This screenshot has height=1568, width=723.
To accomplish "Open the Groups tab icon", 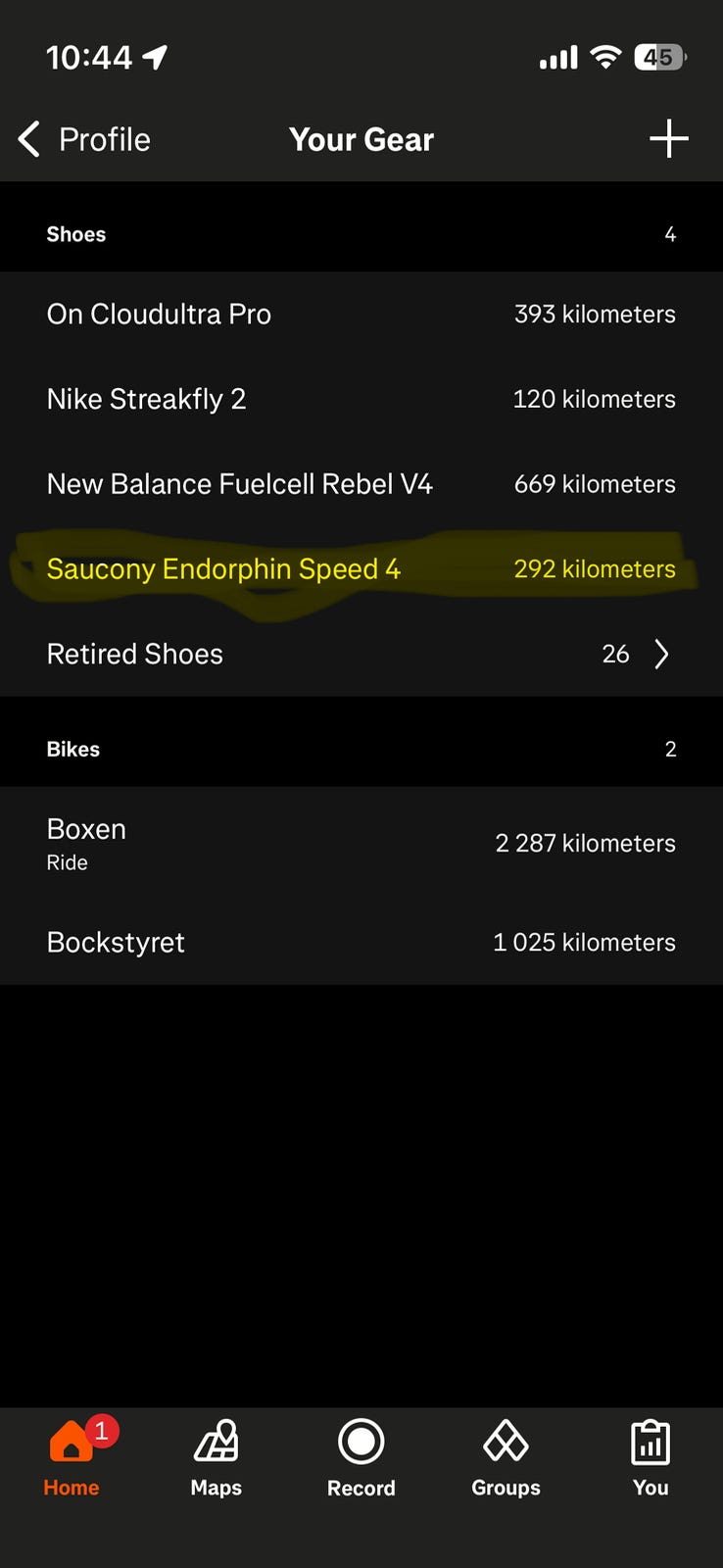I will (506, 1443).
